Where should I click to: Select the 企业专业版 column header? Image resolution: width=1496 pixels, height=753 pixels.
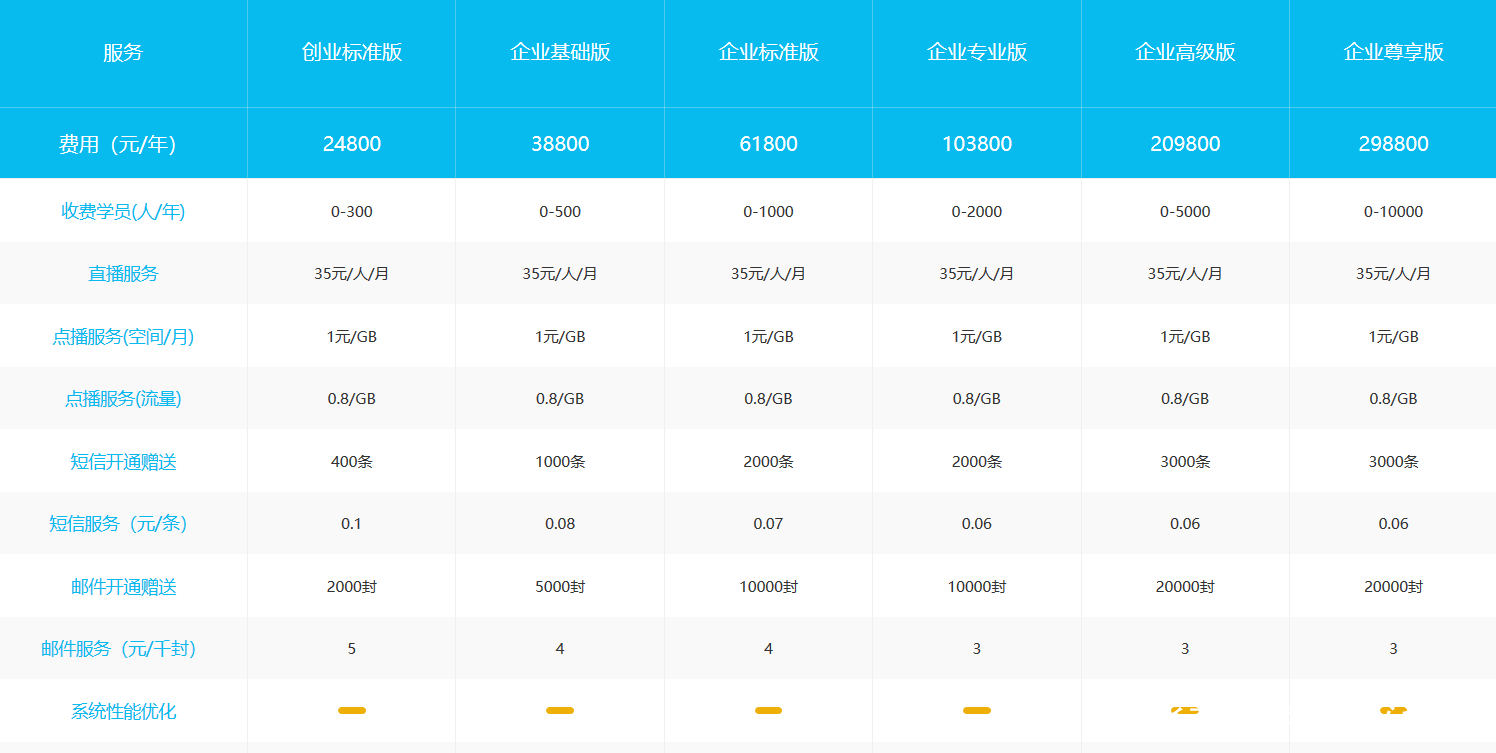click(x=977, y=53)
